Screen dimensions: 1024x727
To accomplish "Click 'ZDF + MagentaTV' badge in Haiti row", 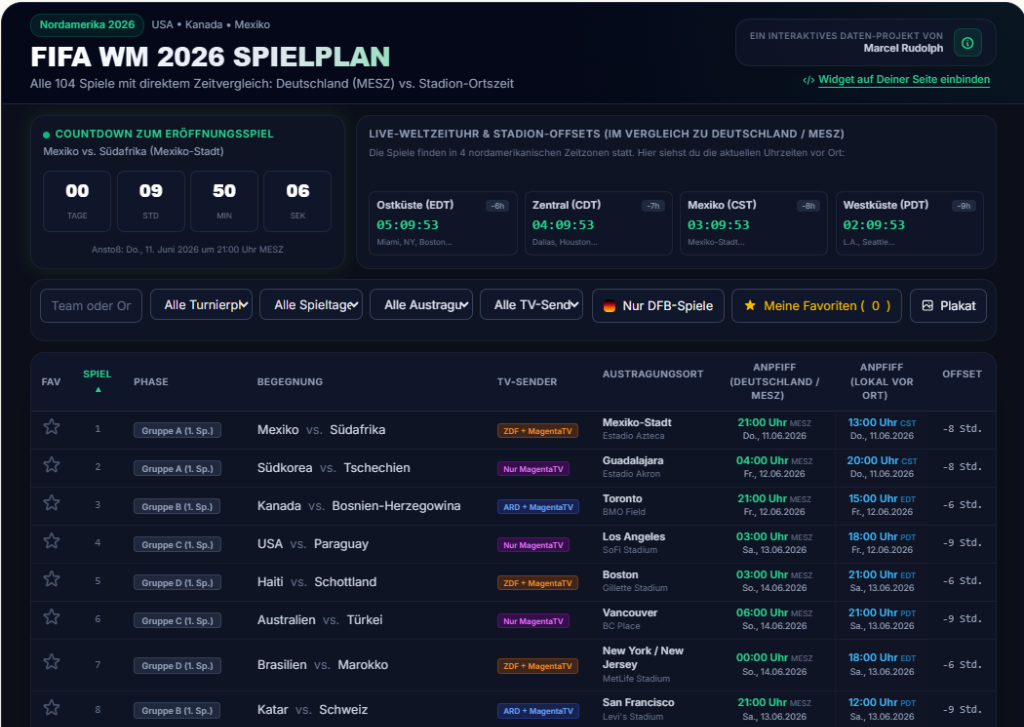I will click(537, 583).
